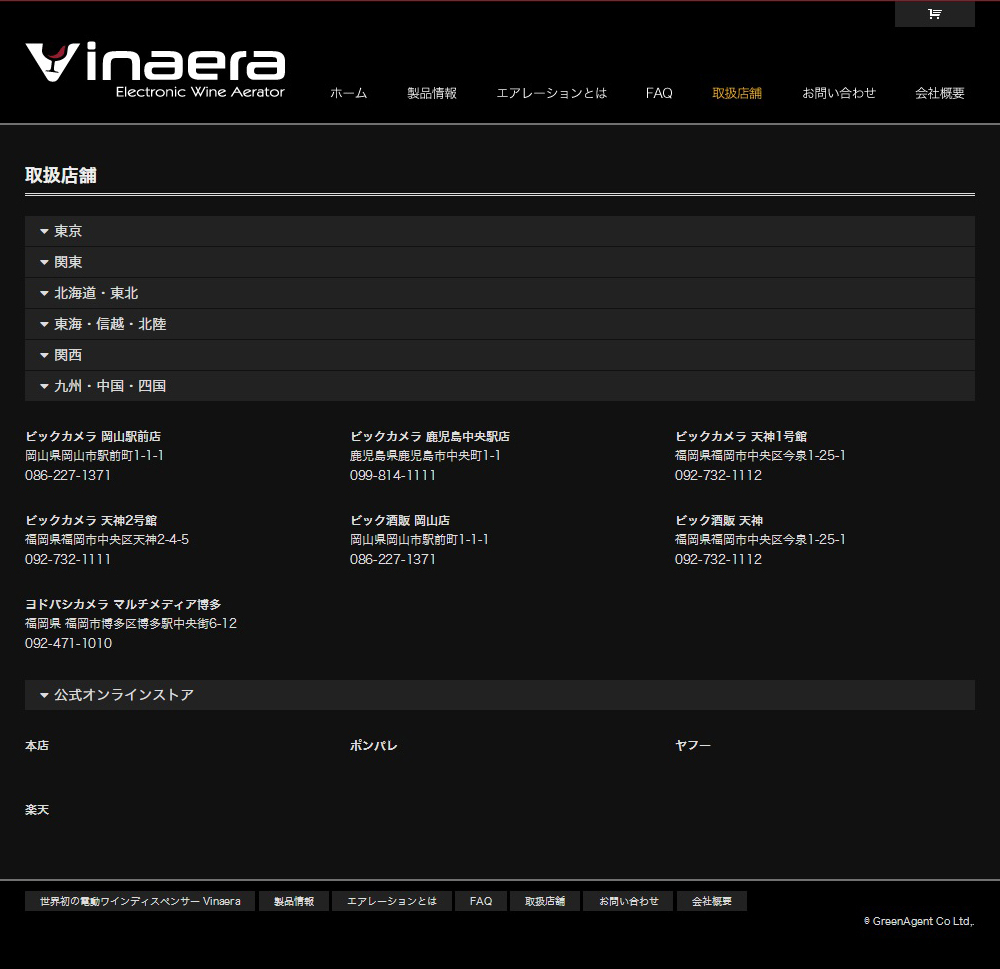Click store name ビックカメラ 天神1号館
The height and width of the screenshot is (969, 1000).
pos(741,436)
